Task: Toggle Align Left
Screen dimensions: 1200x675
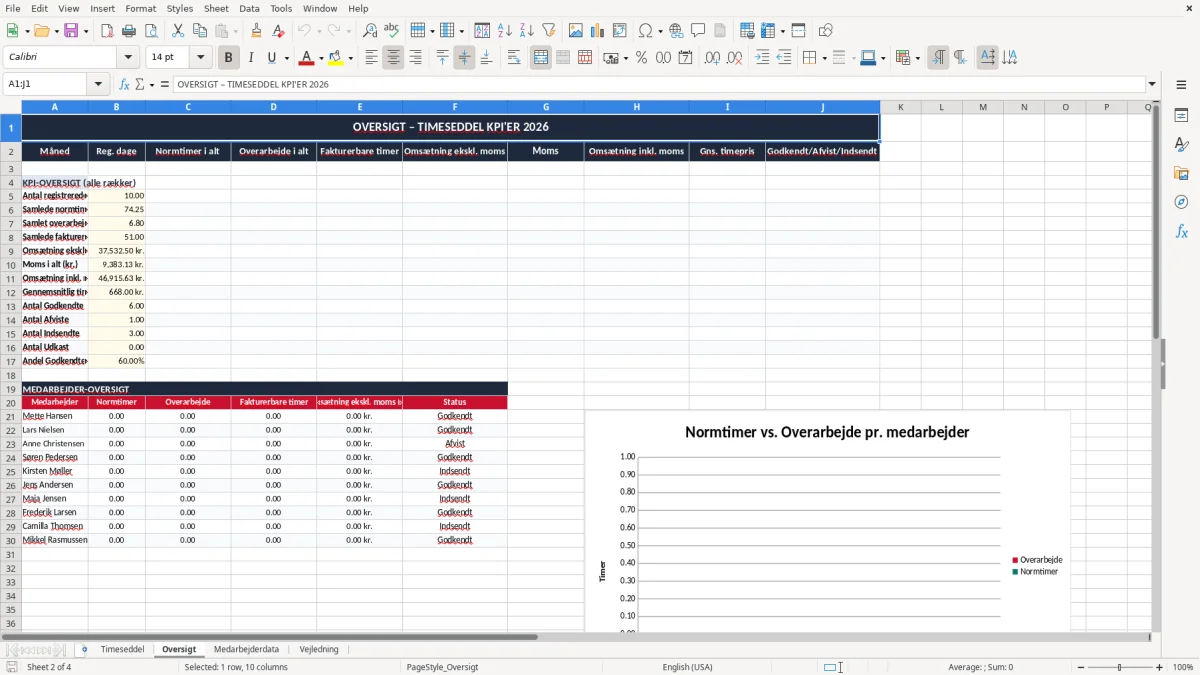Action: click(x=371, y=58)
